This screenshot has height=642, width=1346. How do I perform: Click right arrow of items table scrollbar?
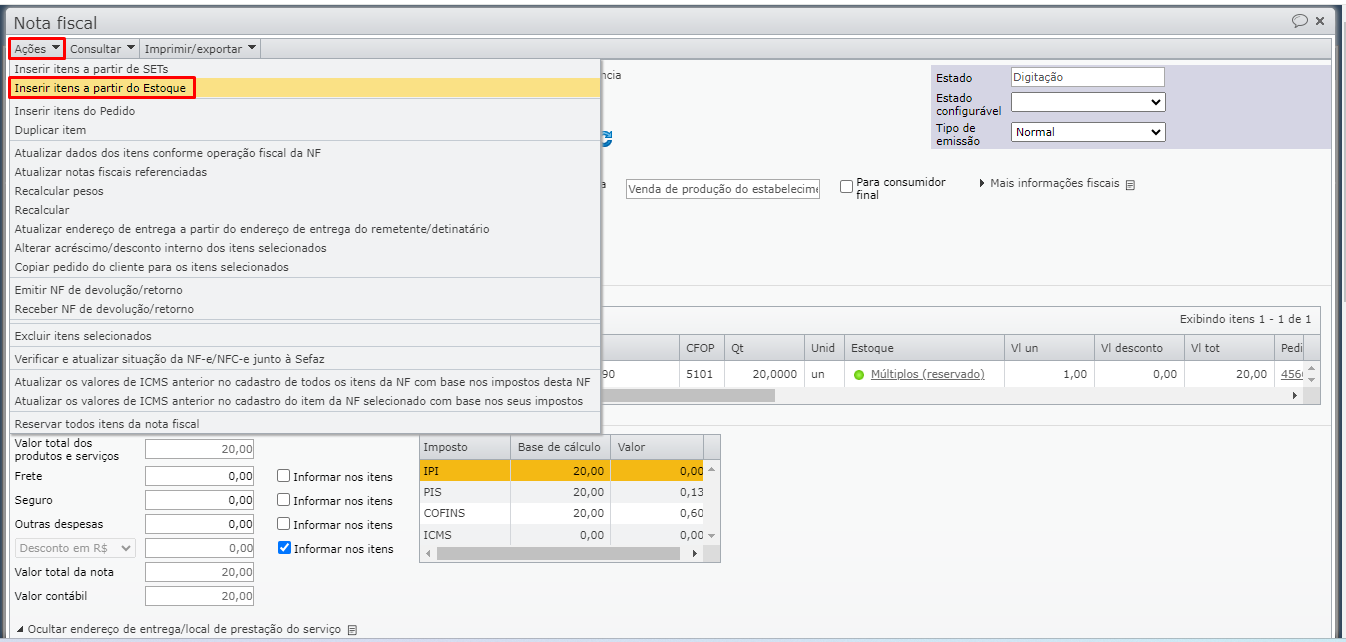pyautogui.click(x=1295, y=396)
